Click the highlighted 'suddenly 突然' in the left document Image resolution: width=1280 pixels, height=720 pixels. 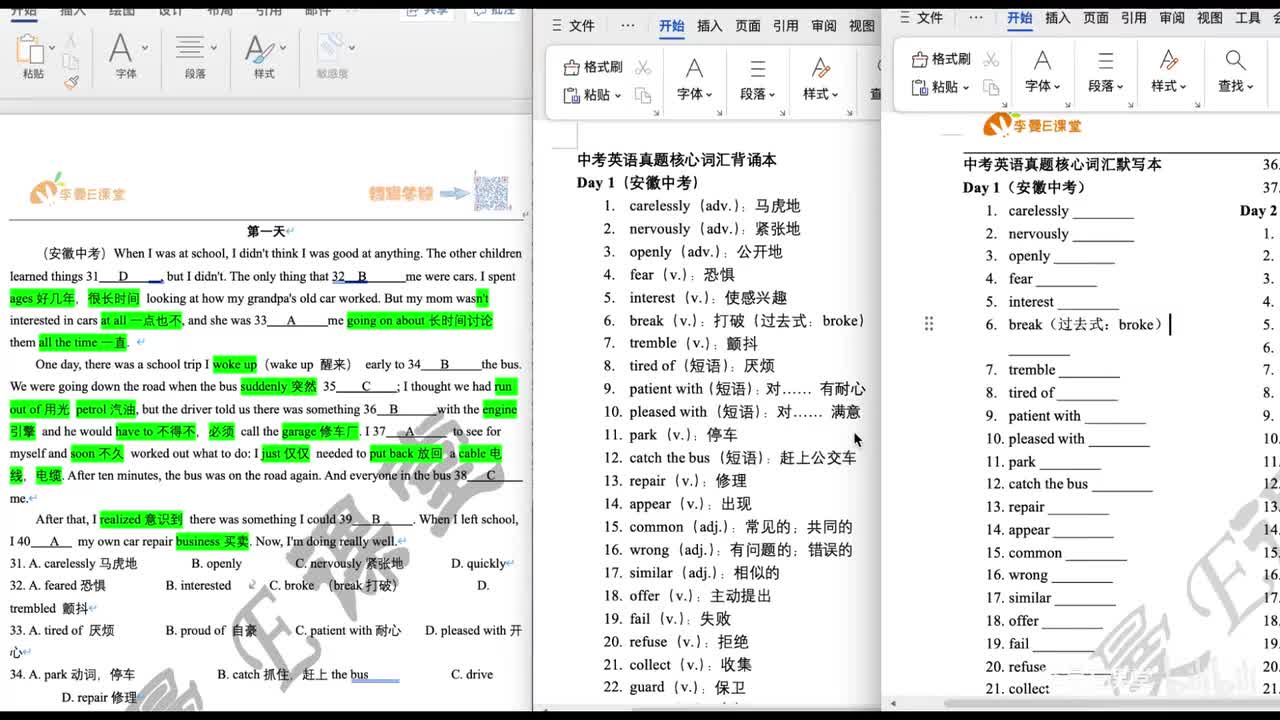279,387
